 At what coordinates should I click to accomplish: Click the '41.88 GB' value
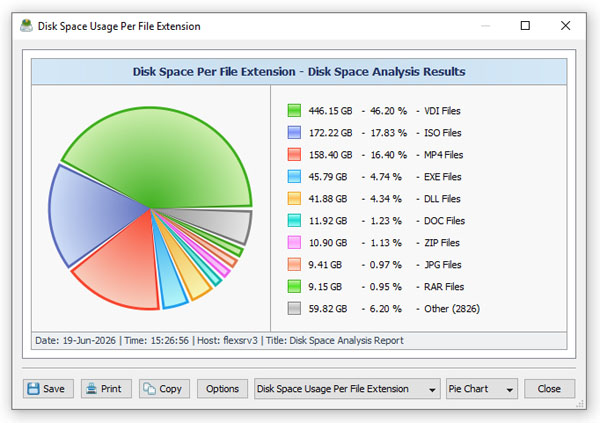328,199
